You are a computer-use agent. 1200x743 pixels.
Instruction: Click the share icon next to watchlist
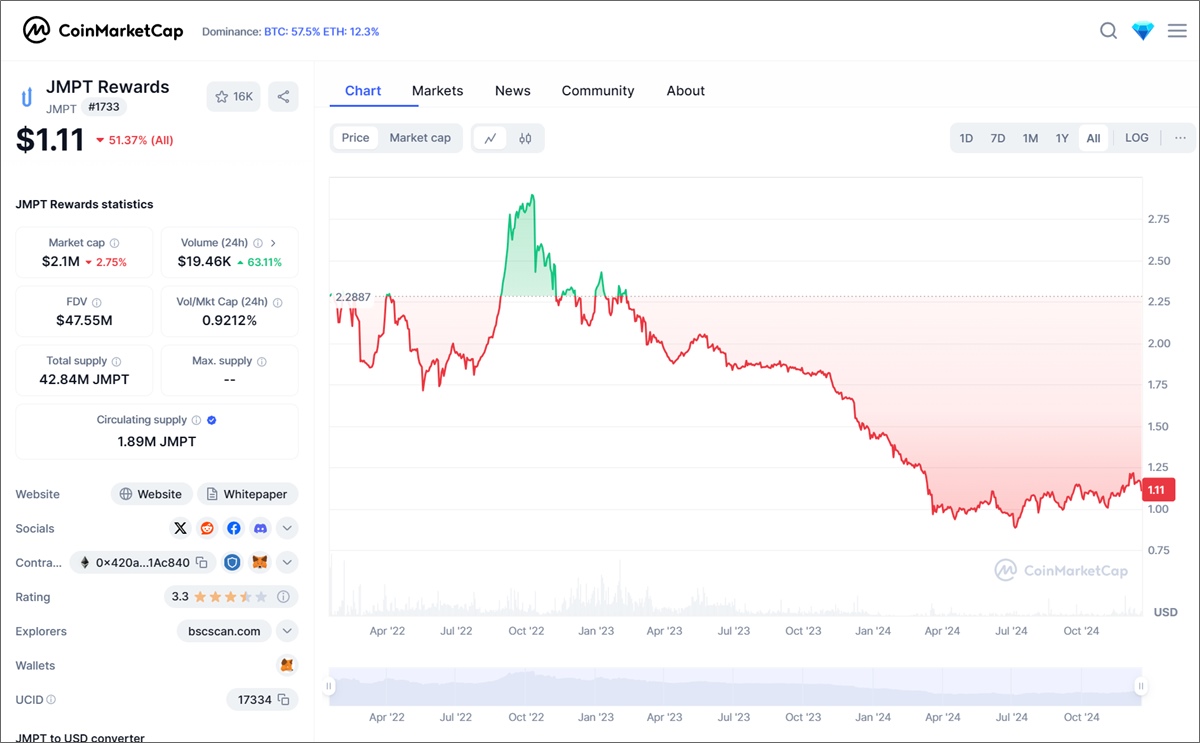pos(284,97)
